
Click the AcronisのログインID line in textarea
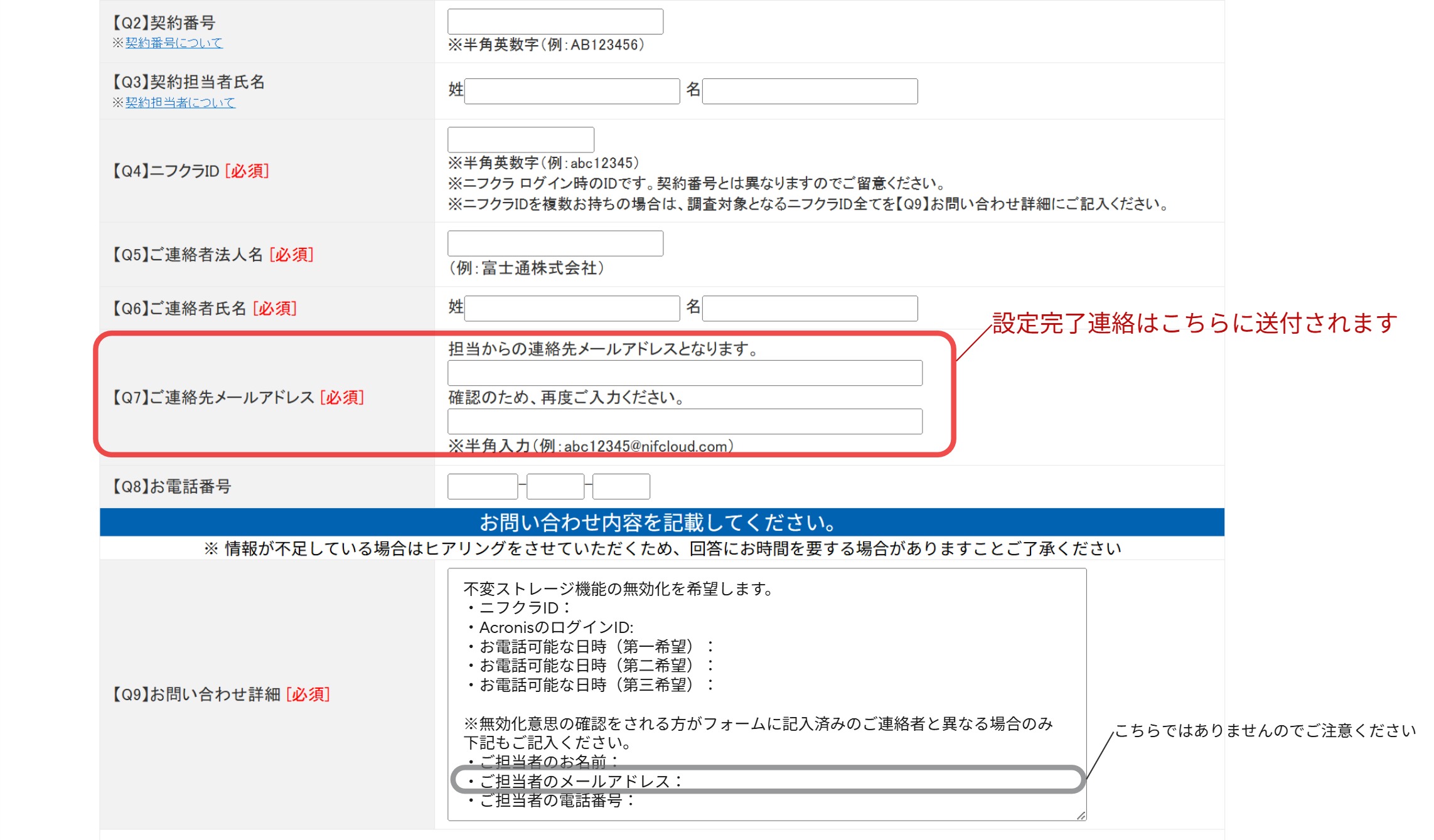click(555, 627)
